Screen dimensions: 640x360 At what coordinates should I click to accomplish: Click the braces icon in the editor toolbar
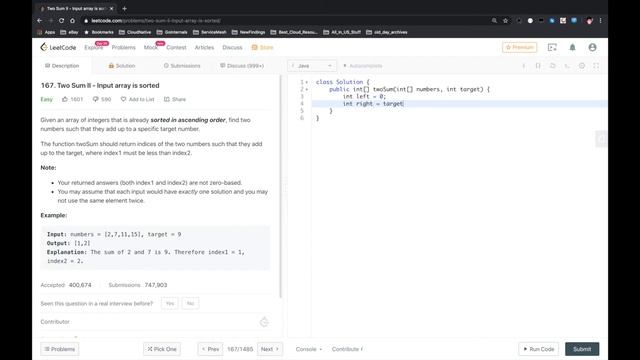pos(538,66)
